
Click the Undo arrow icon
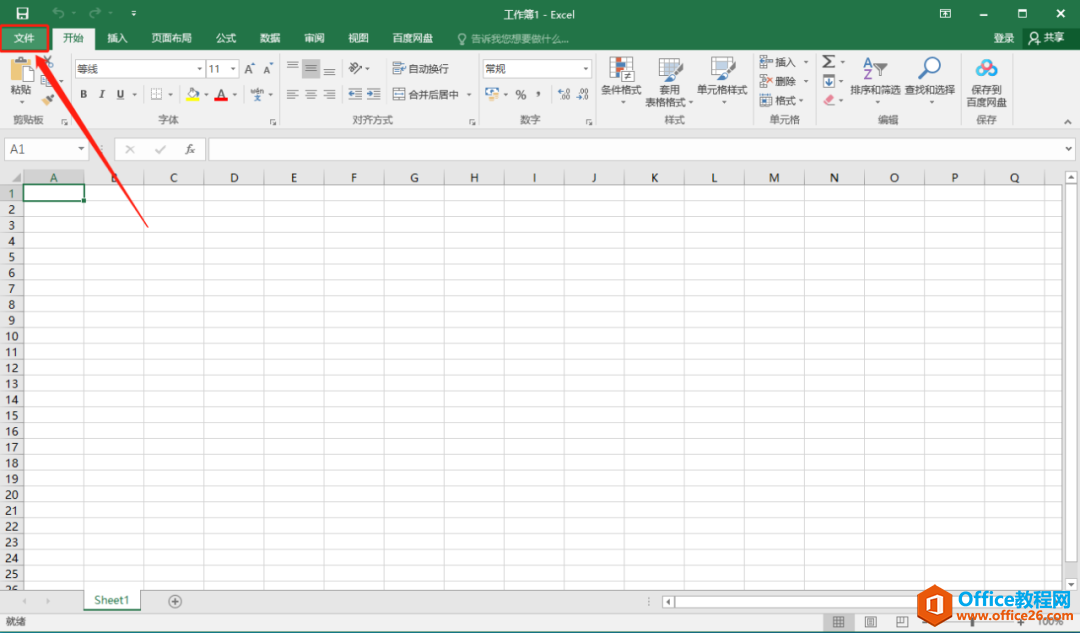click(x=59, y=13)
